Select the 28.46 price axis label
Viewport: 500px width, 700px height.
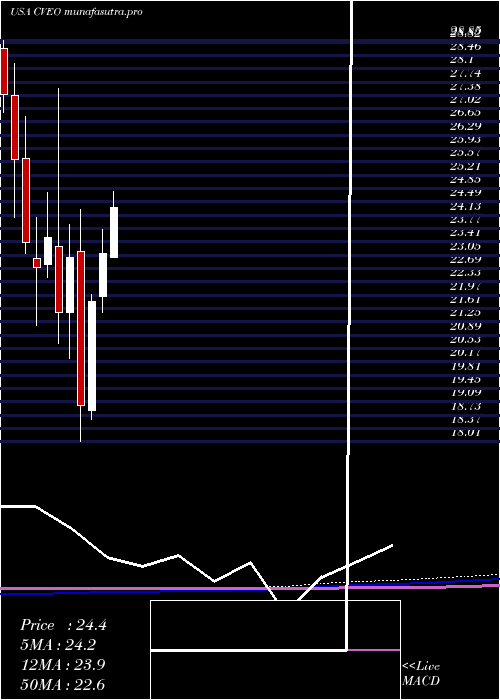pyautogui.click(x=465, y=46)
